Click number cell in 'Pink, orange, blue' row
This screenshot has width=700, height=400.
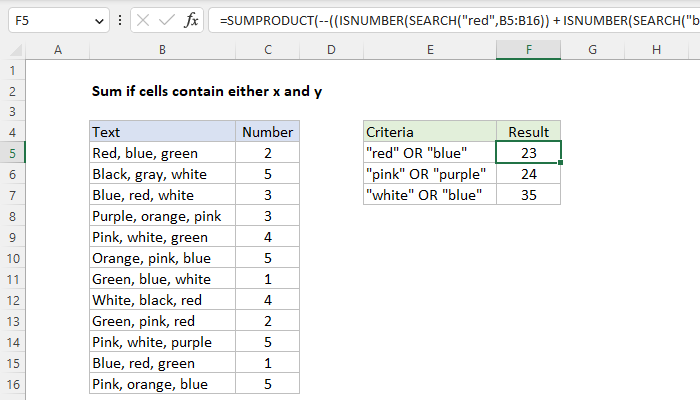click(x=267, y=384)
